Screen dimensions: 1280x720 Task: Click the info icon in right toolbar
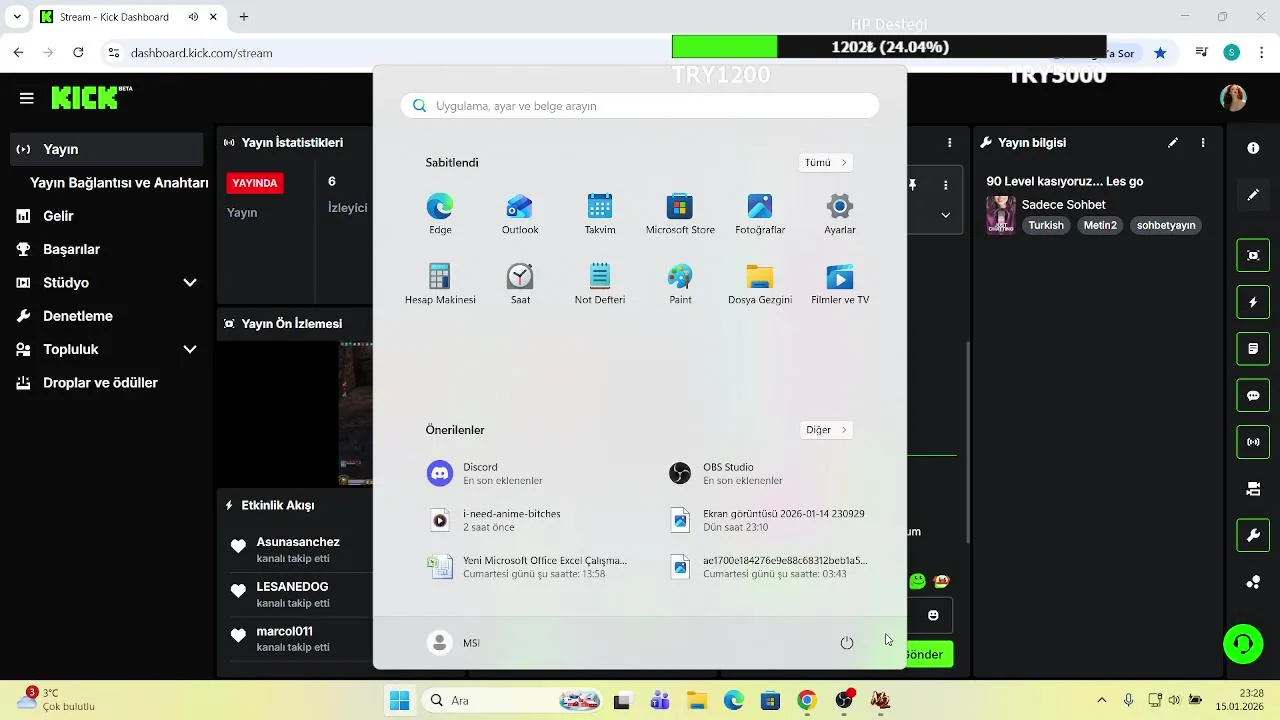click(1253, 148)
